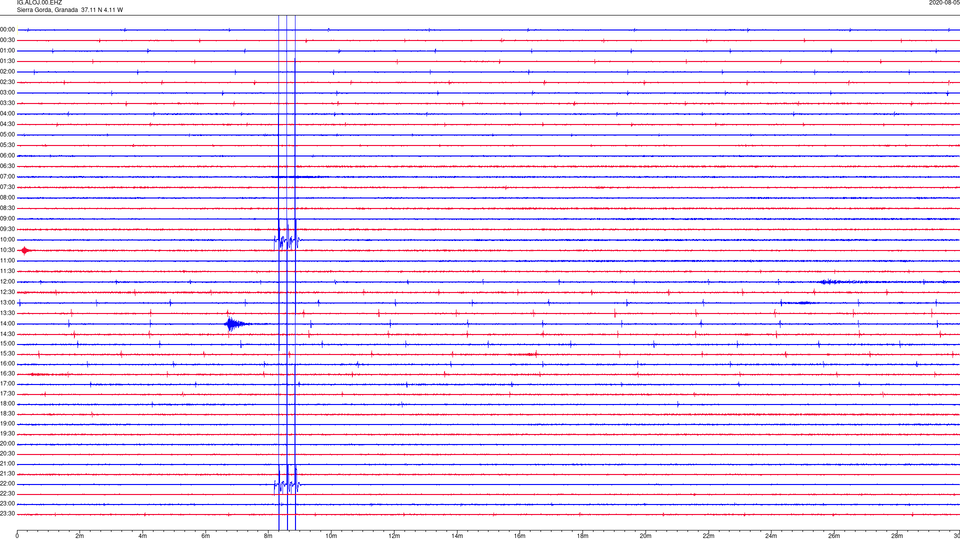
Task: Select the '08:30' time row label
Action: coord(8,208)
